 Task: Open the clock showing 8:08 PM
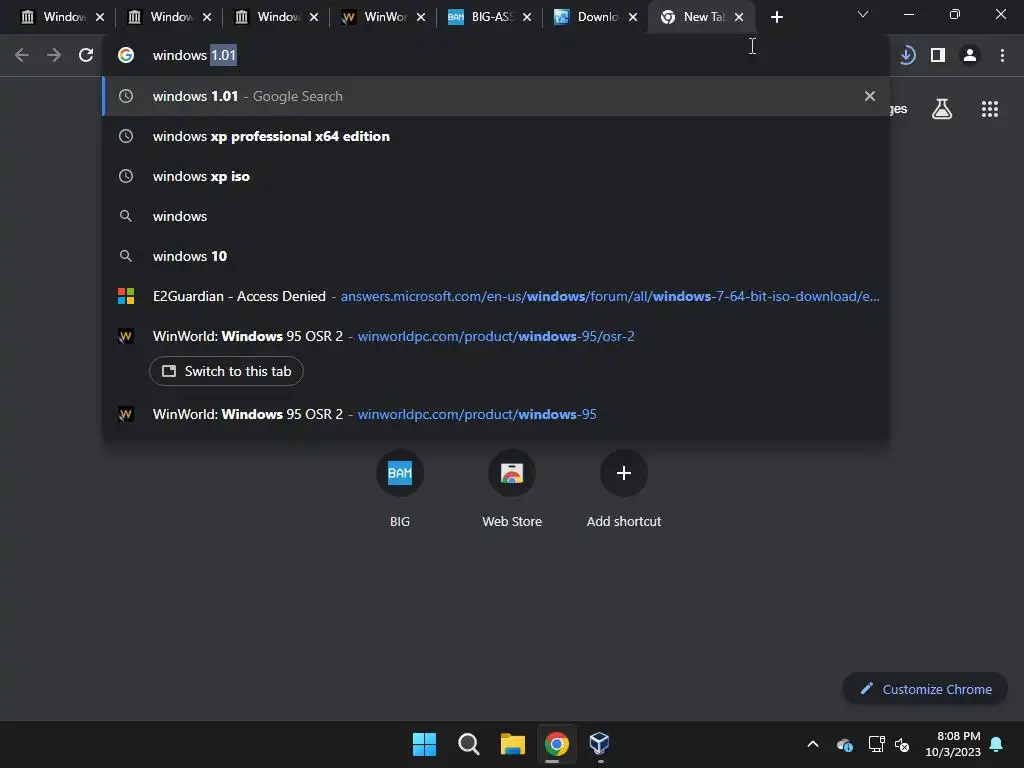click(x=953, y=744)
